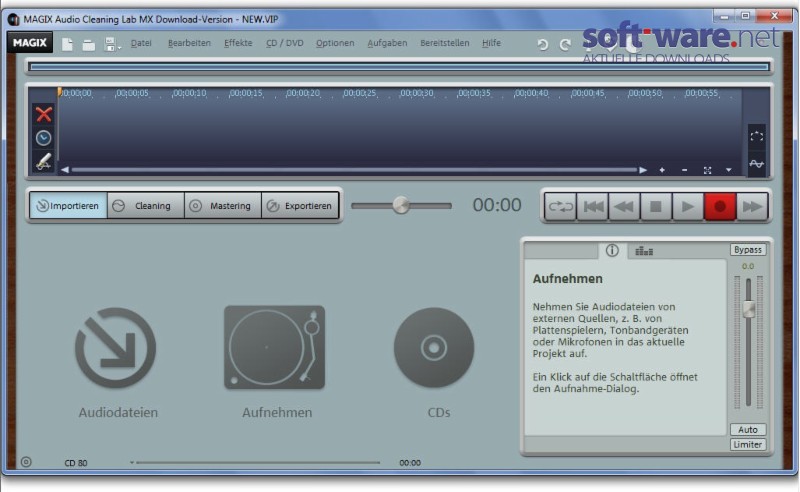Open a project with the folder icon
Viewport: 800px width, 492px height.
[x=89, y=45]
